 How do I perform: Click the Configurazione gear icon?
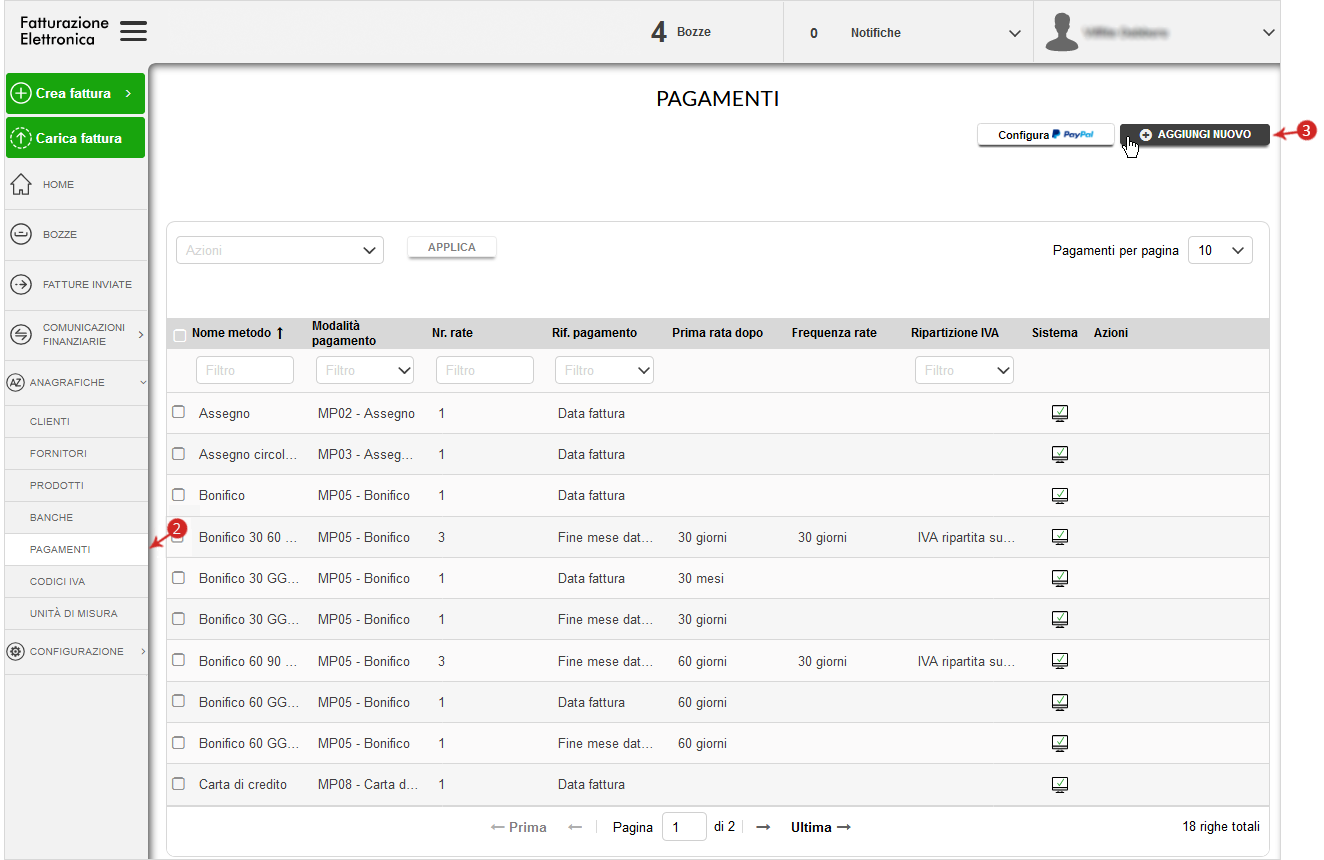pos(15,651)
